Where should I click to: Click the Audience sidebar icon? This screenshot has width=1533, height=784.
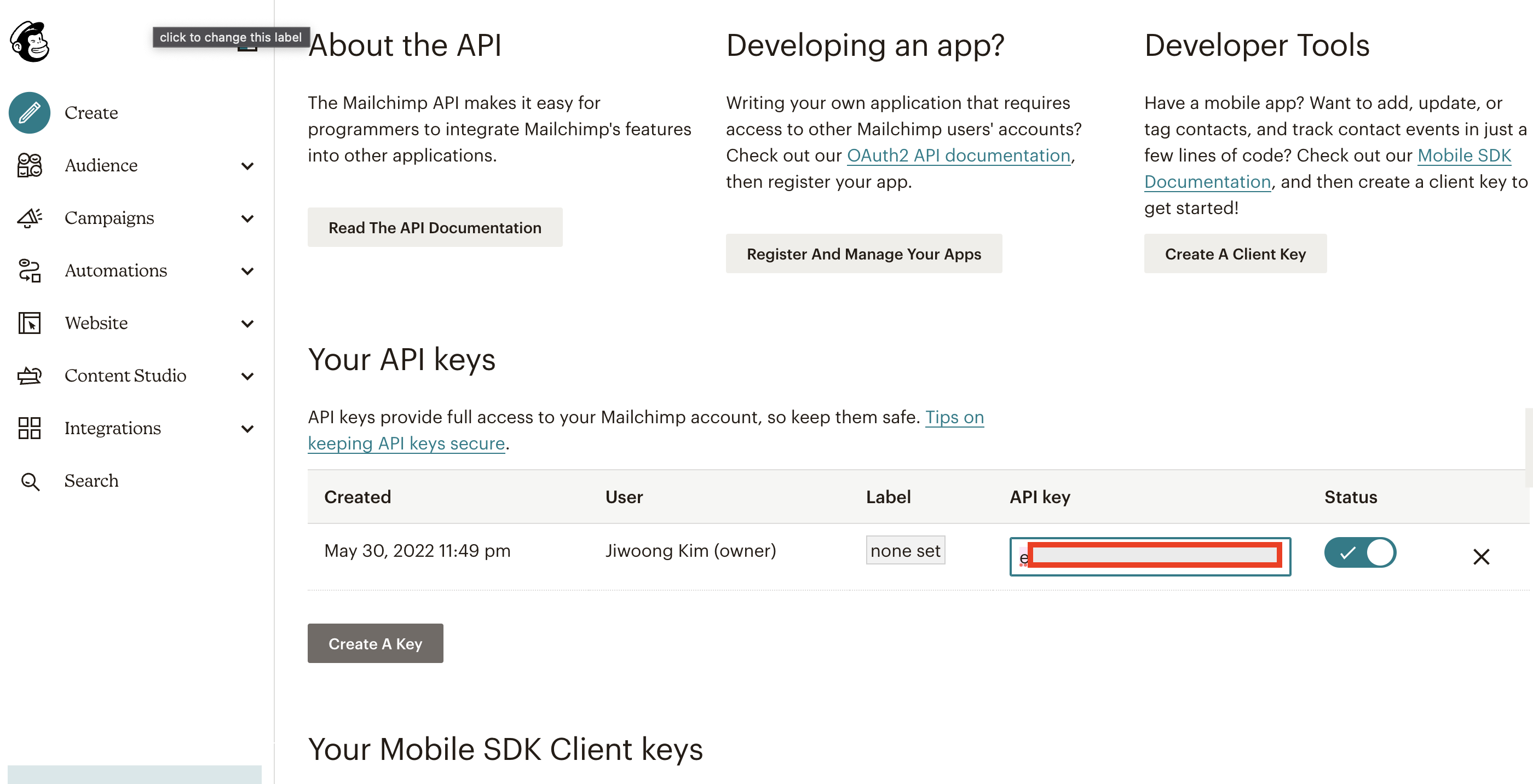click(x=30, y=165)
